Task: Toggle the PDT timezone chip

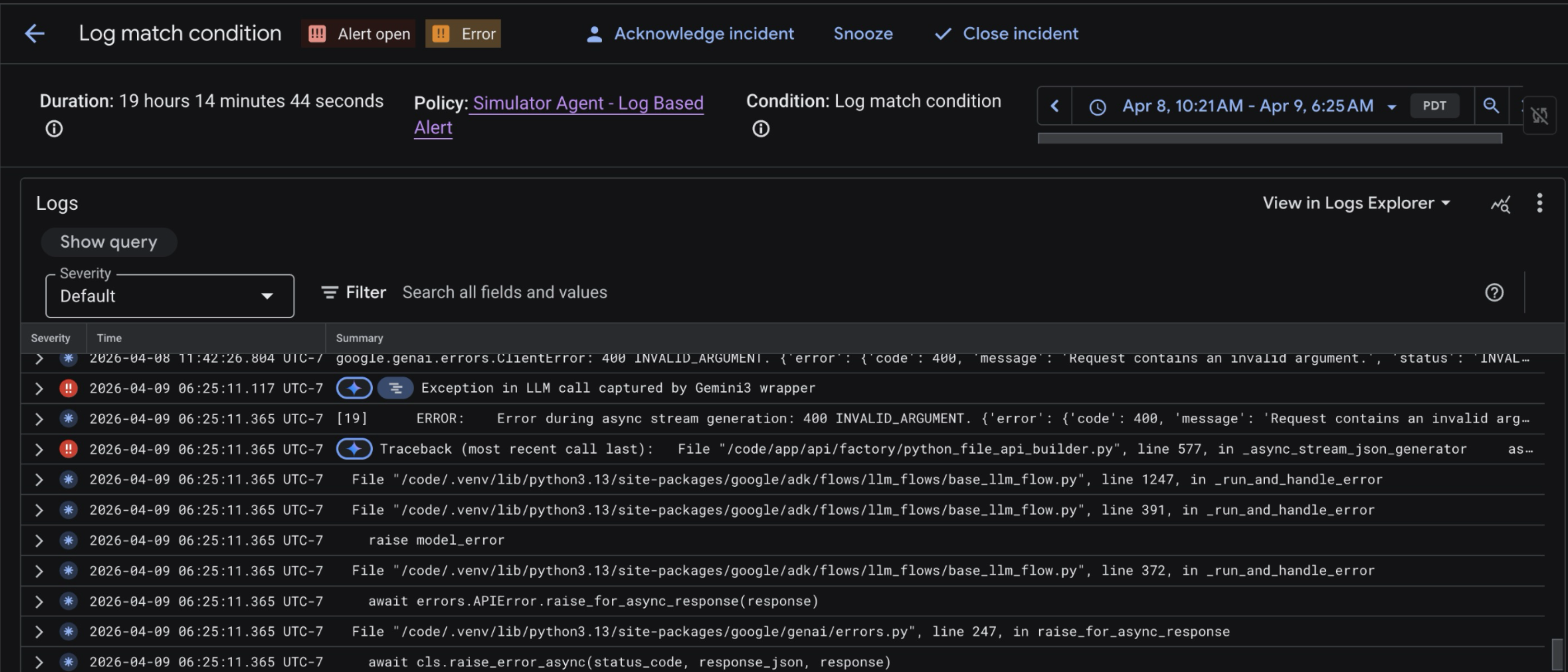Action: (1434, 106)
